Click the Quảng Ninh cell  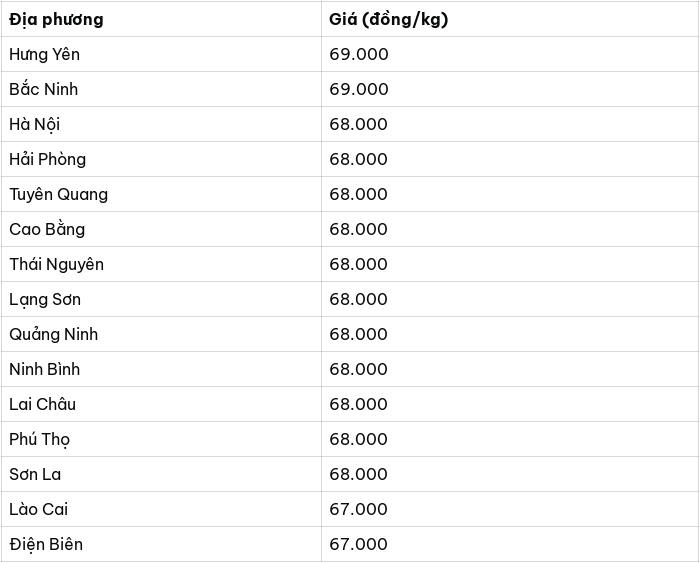coord(161,334)
